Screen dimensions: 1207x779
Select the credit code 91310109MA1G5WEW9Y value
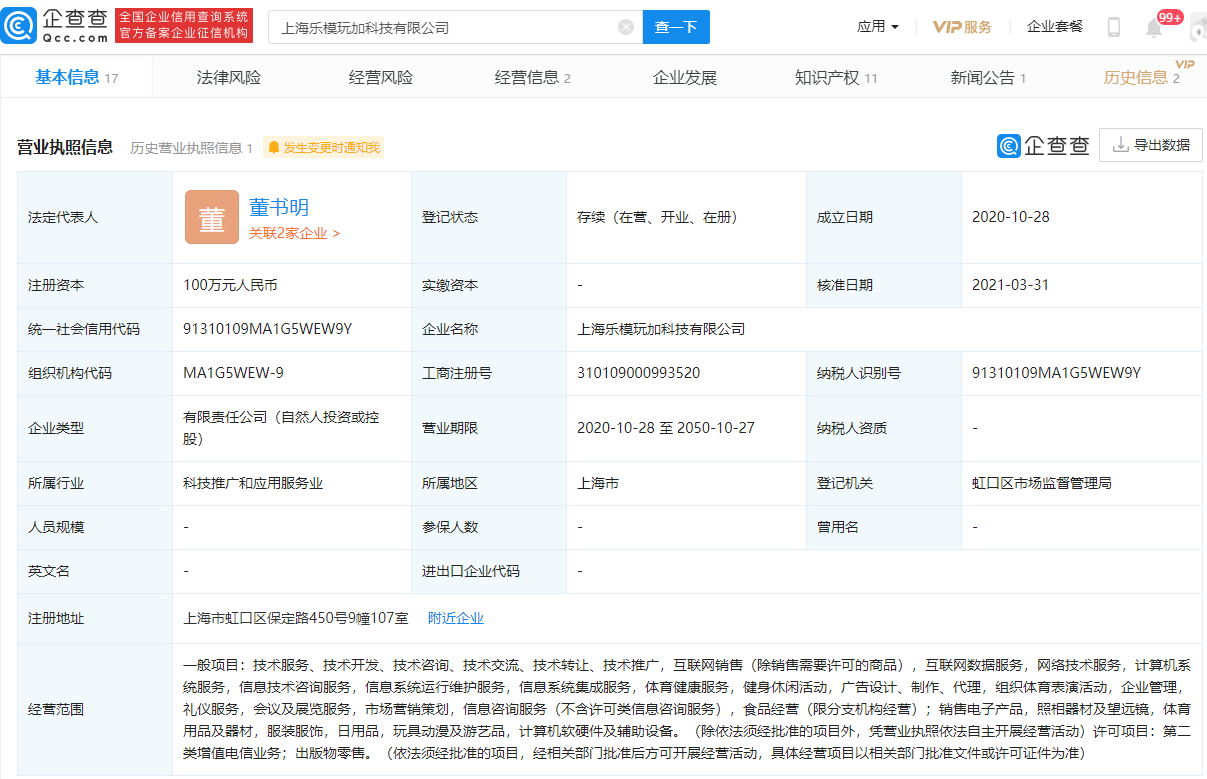click(268, 329)
